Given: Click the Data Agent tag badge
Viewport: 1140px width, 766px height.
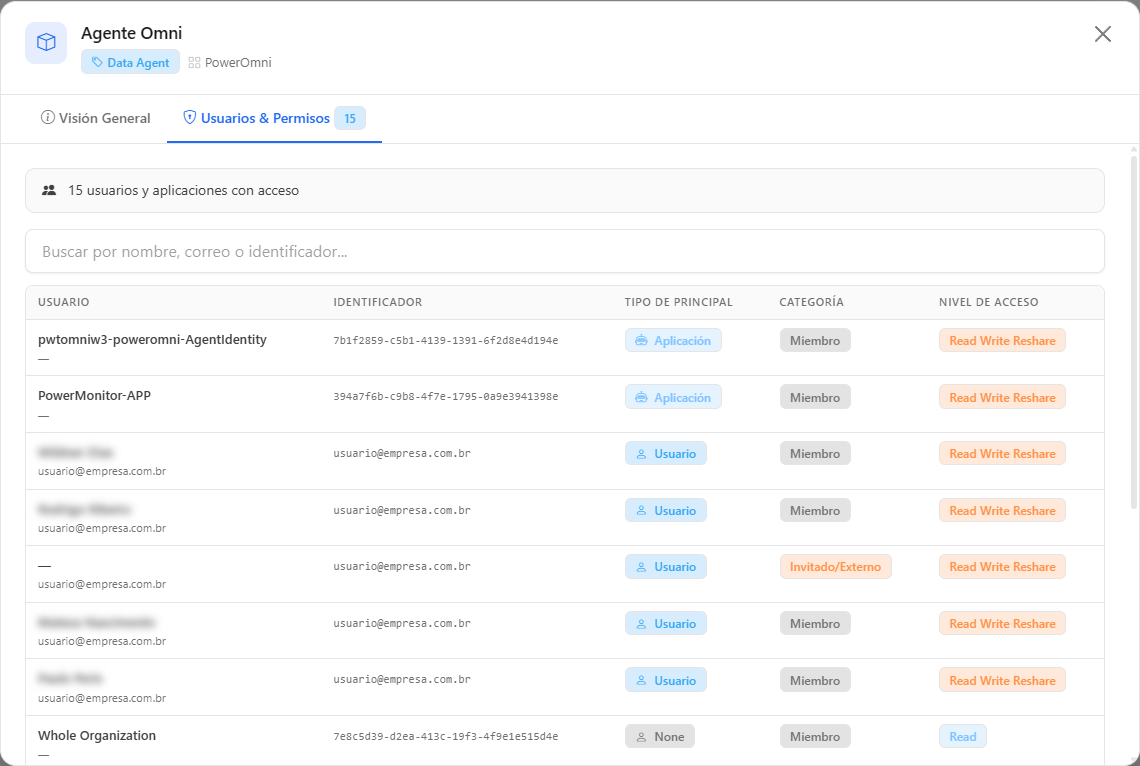Looking at the screenshot, I should tap(130, 63).
